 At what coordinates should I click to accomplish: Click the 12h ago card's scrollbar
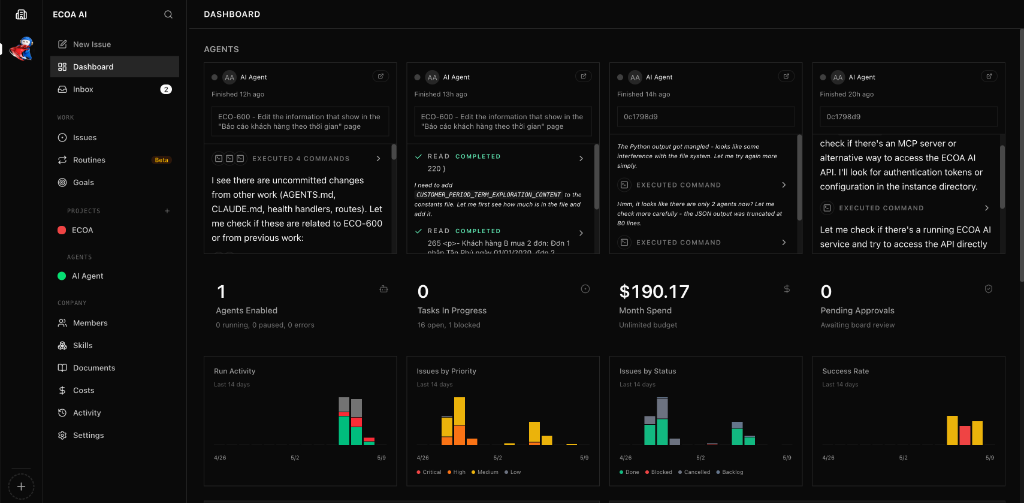click(x=394, y=152)
